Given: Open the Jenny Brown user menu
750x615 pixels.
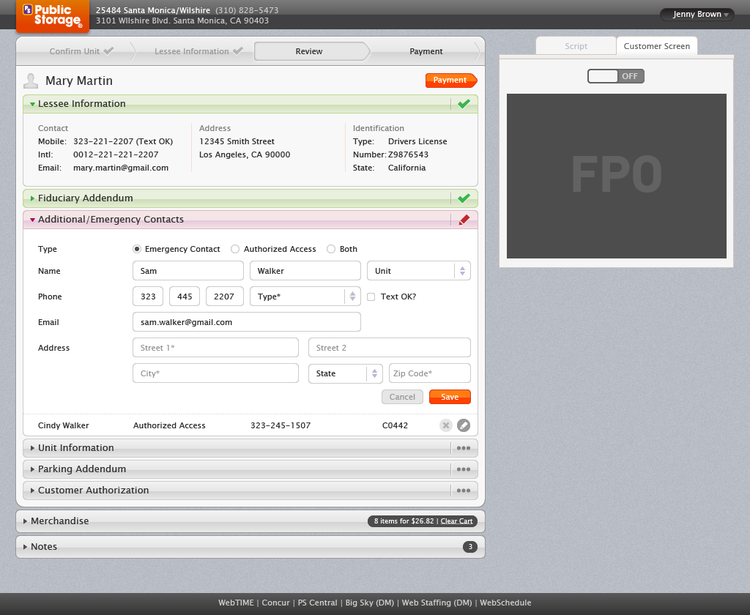Looking at the screenshot, I should click(x=697, y=14).
